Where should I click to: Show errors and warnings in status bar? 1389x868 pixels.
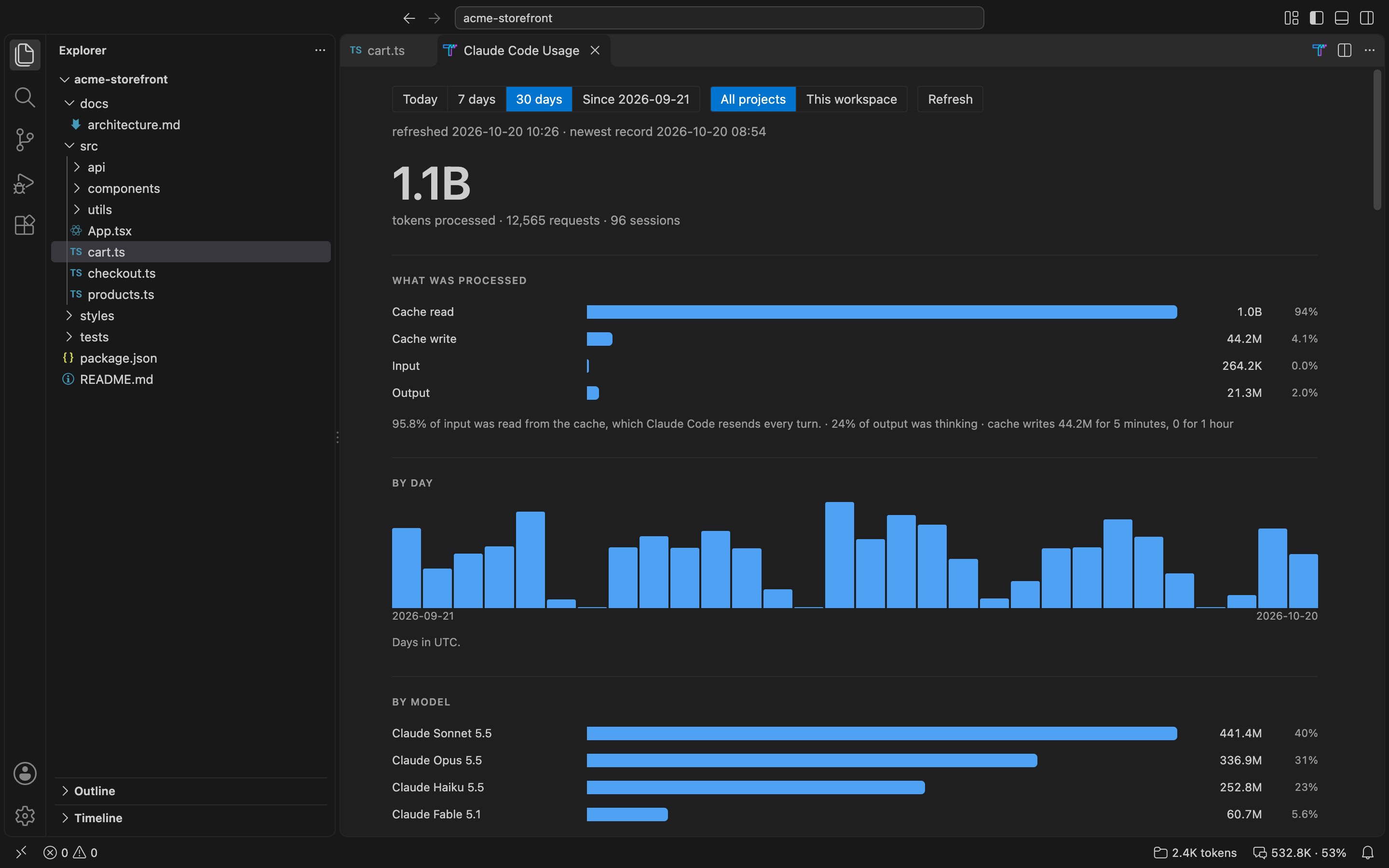[70, 853]
